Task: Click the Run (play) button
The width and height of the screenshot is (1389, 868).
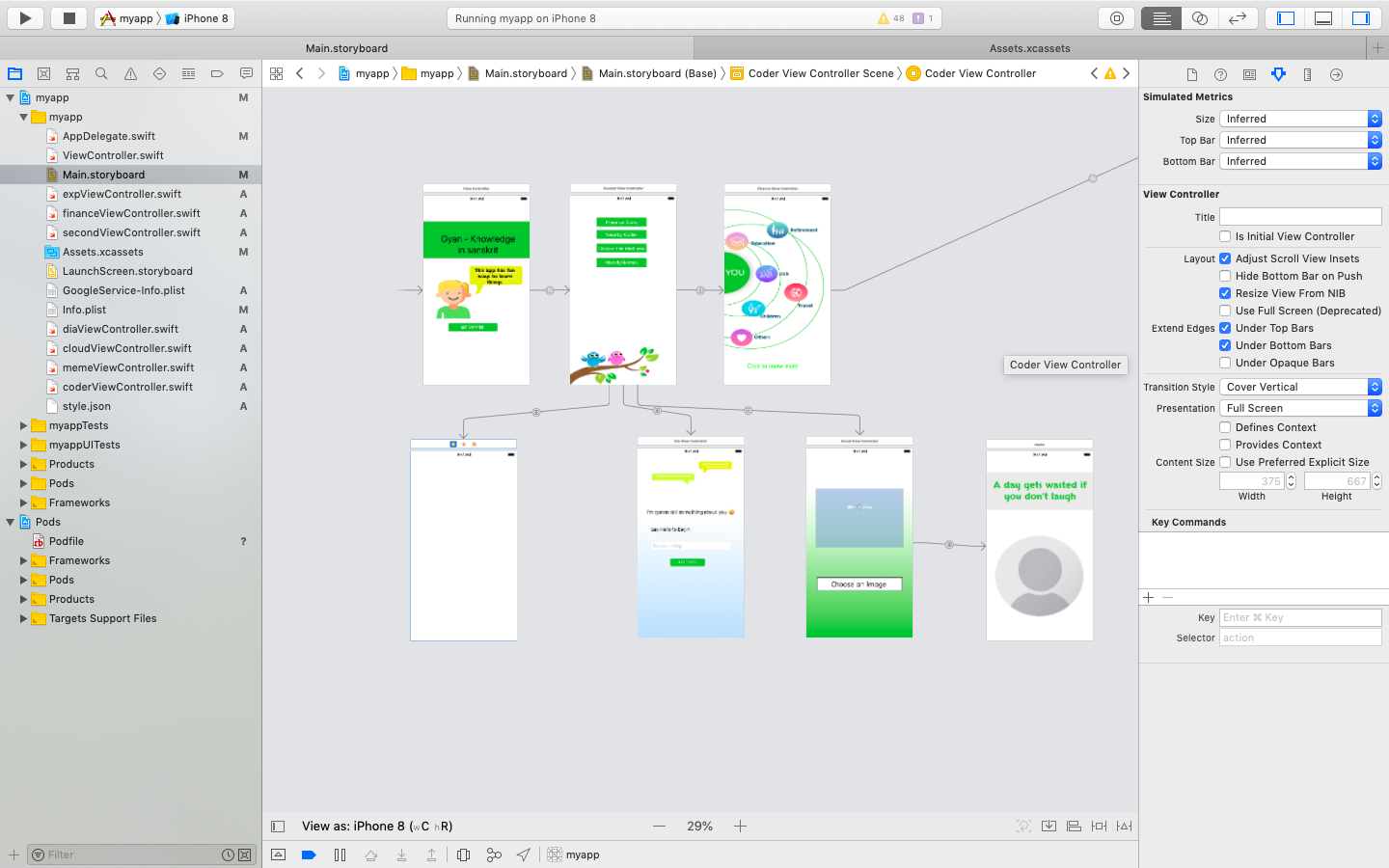Action: 25,18
